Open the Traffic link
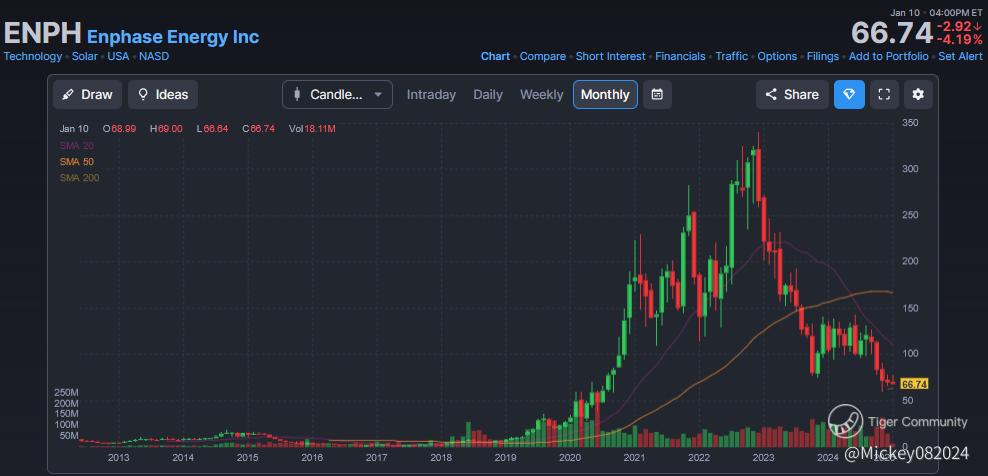Image resolution: width=988 pixels, height=476 pixels. 732,56
